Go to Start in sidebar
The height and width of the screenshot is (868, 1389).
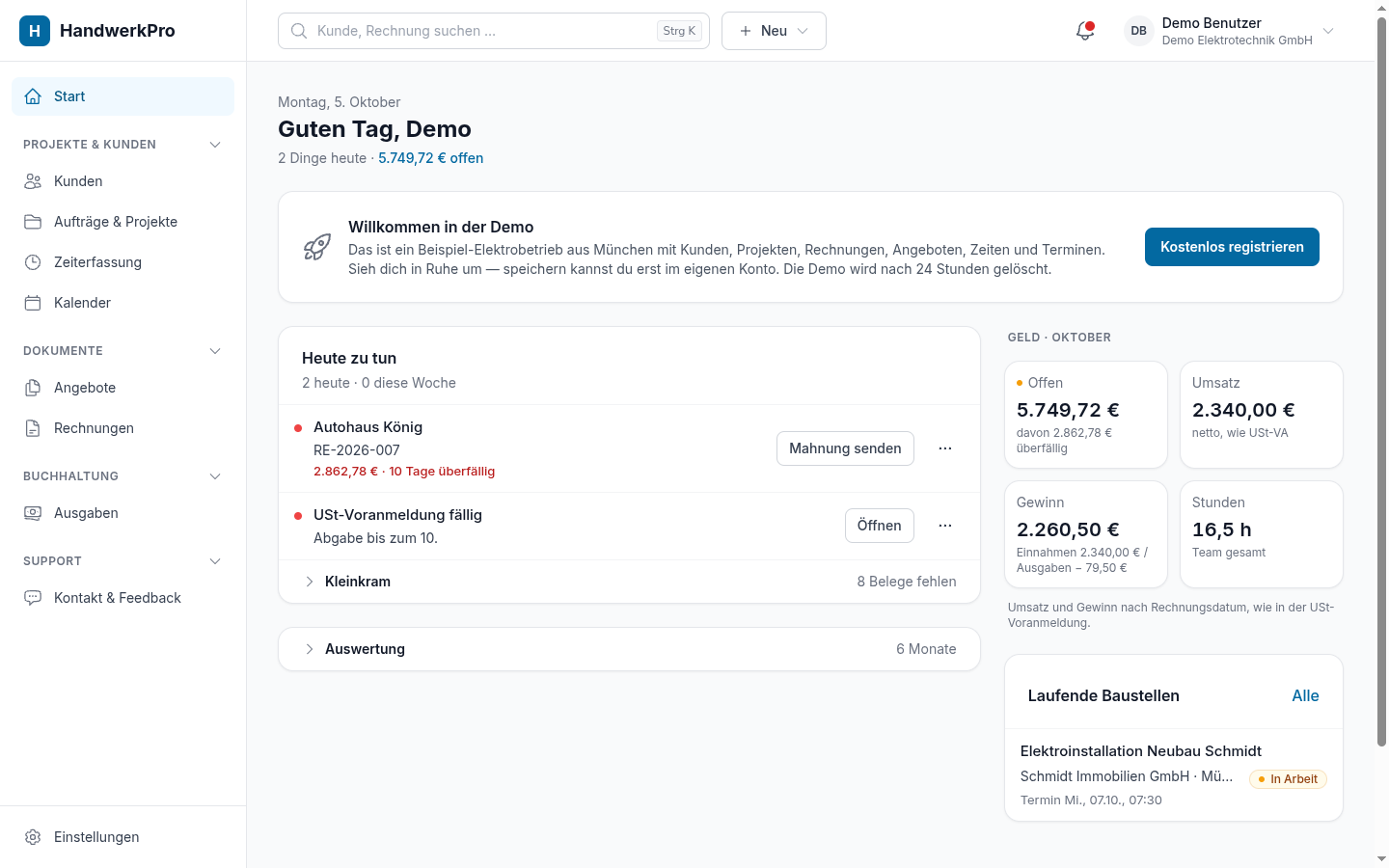[123, 96]
